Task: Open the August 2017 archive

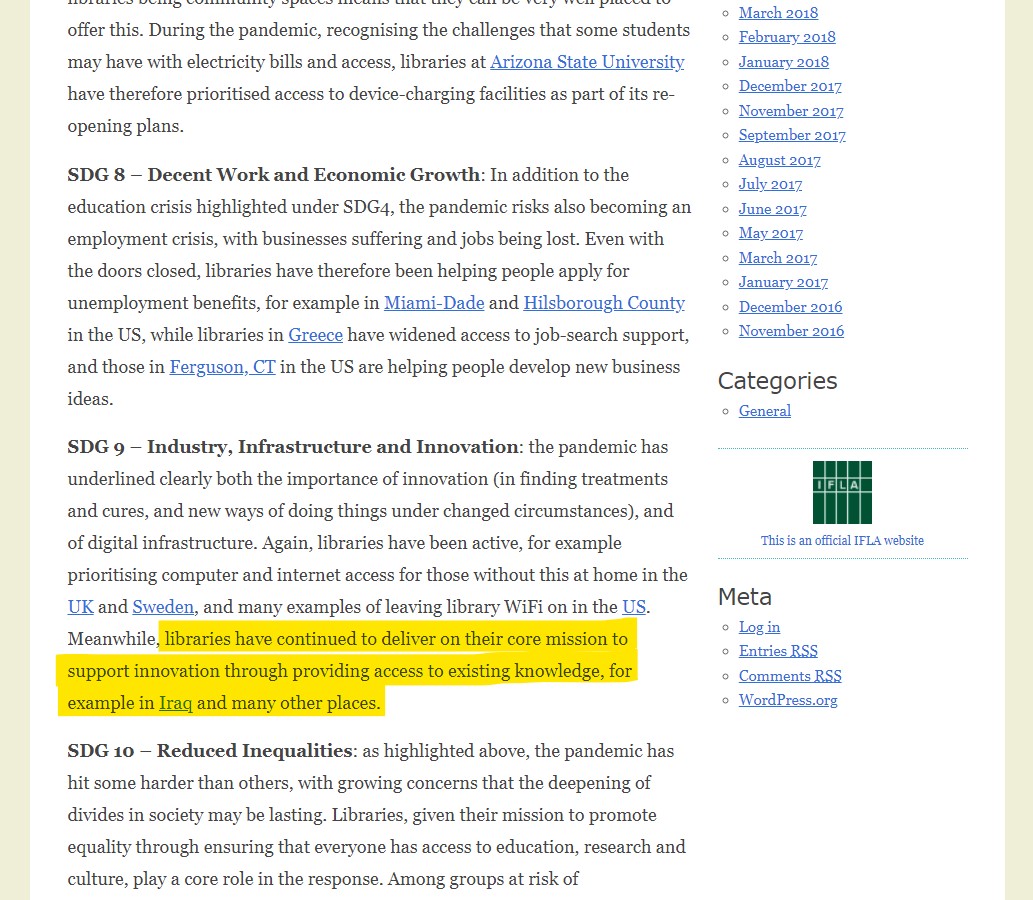Action: tap(780, 160)
